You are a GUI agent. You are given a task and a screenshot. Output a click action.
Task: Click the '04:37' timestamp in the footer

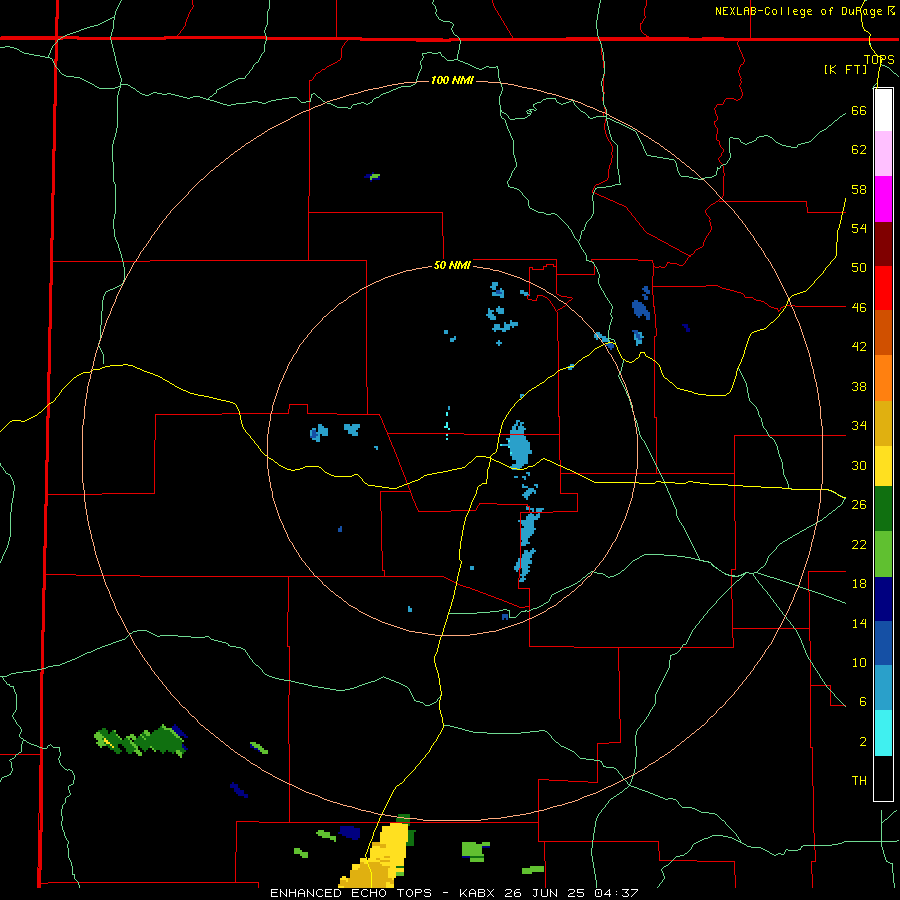[616, 893]
